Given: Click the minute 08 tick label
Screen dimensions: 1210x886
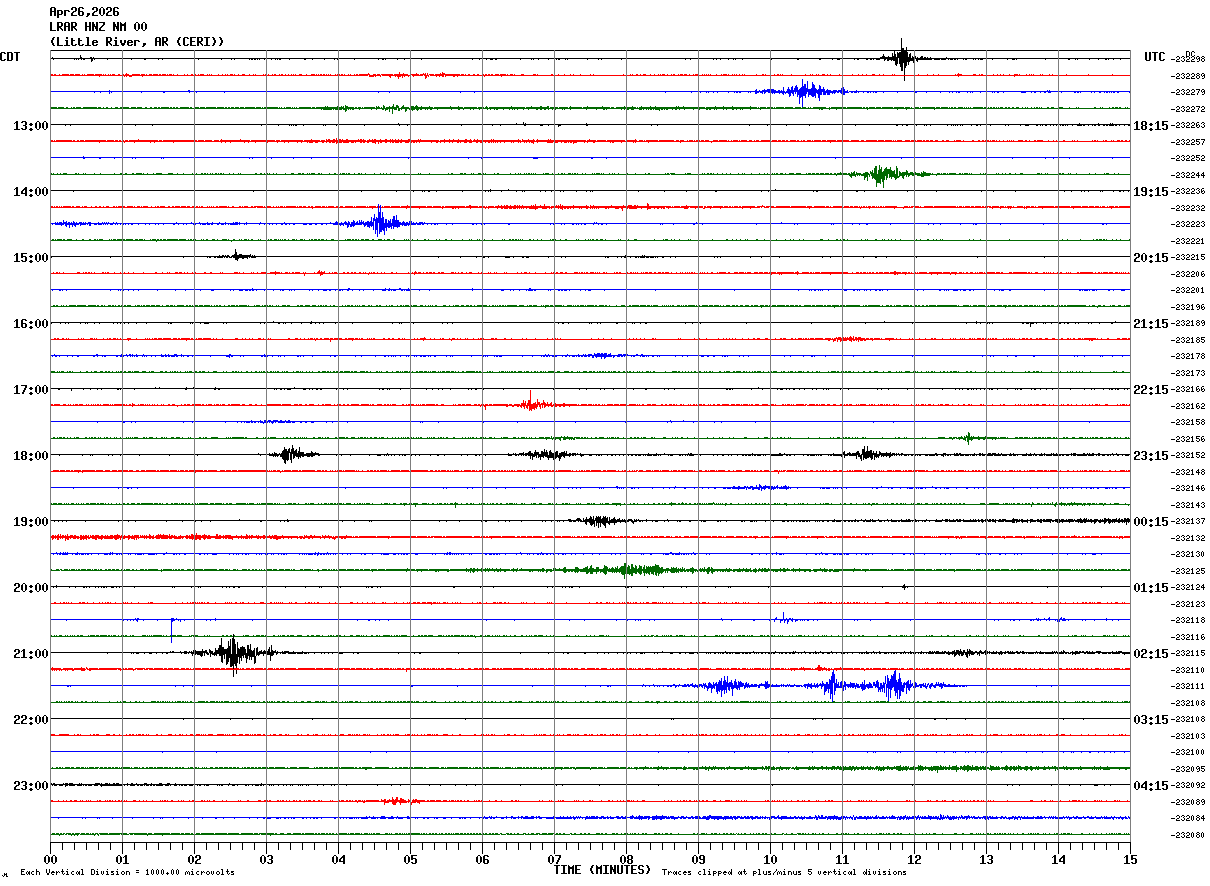Looking at the screenshot, I should 627,859.
